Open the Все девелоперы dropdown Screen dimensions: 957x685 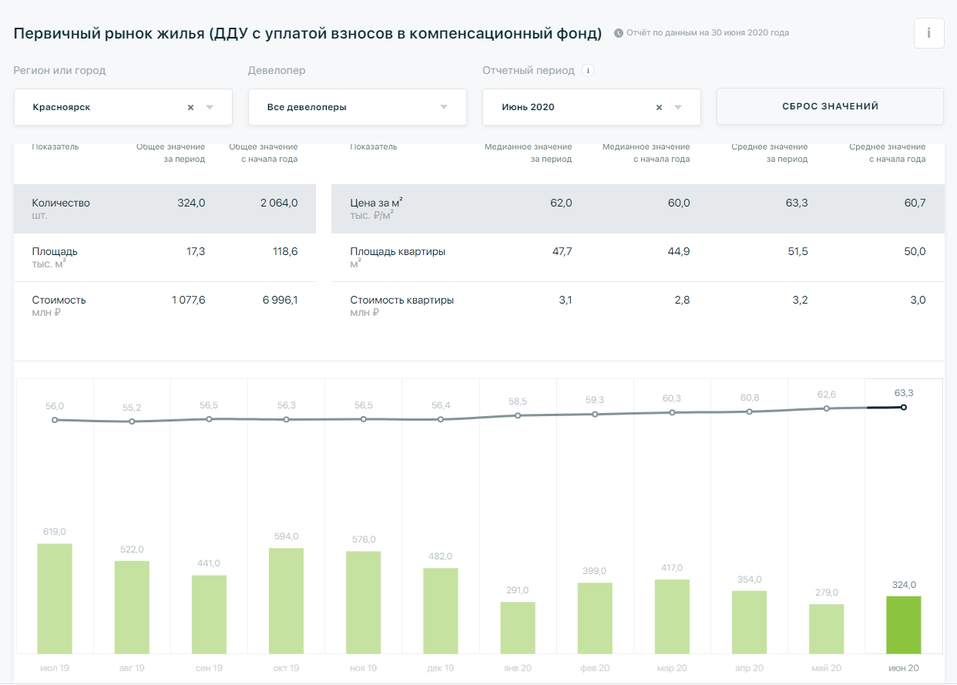(x=357, y=107)
